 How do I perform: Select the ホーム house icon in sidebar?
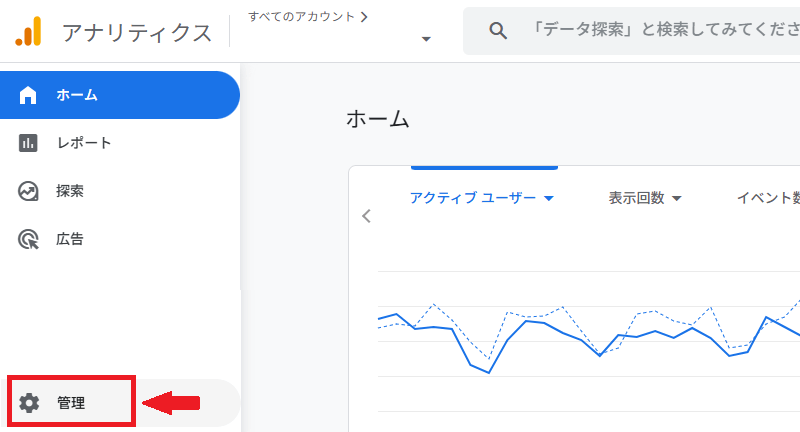point(28,95)
